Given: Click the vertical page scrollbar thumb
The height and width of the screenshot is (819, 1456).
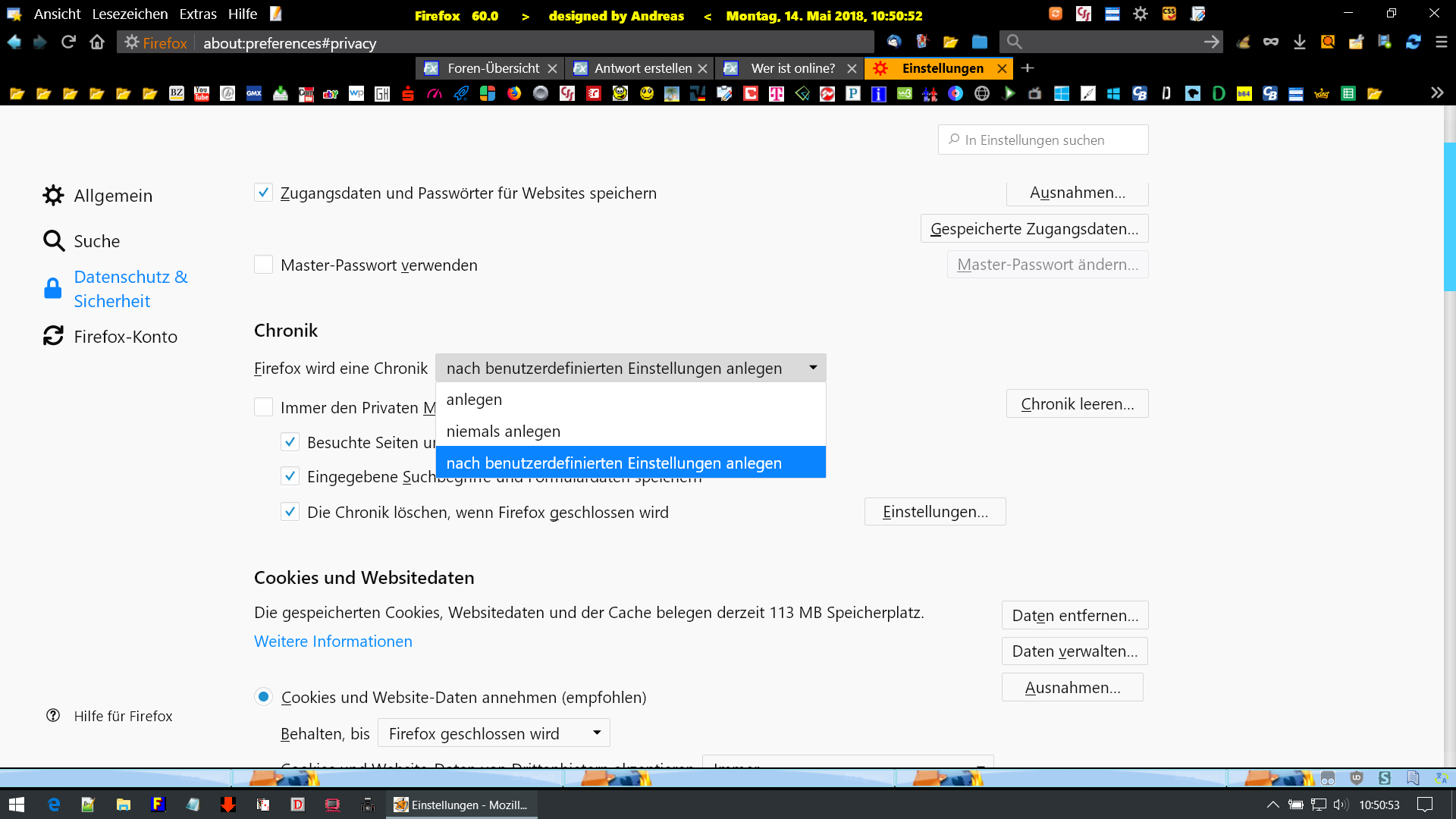Looking at the screenshot, I should coord(1449,216).
